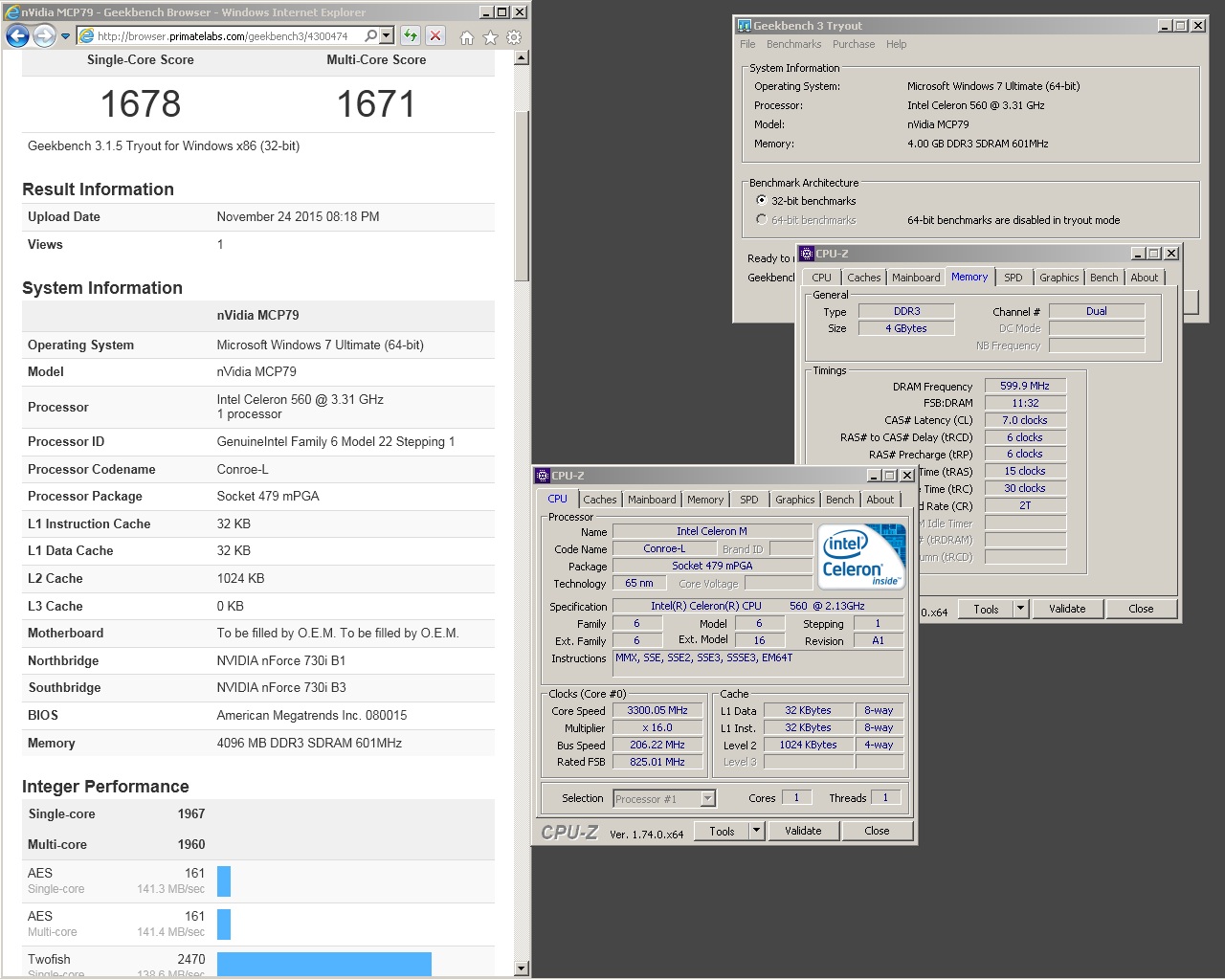Click CPU-Z icon in front window title bar

pyautogui.click(x=543, y=476)
